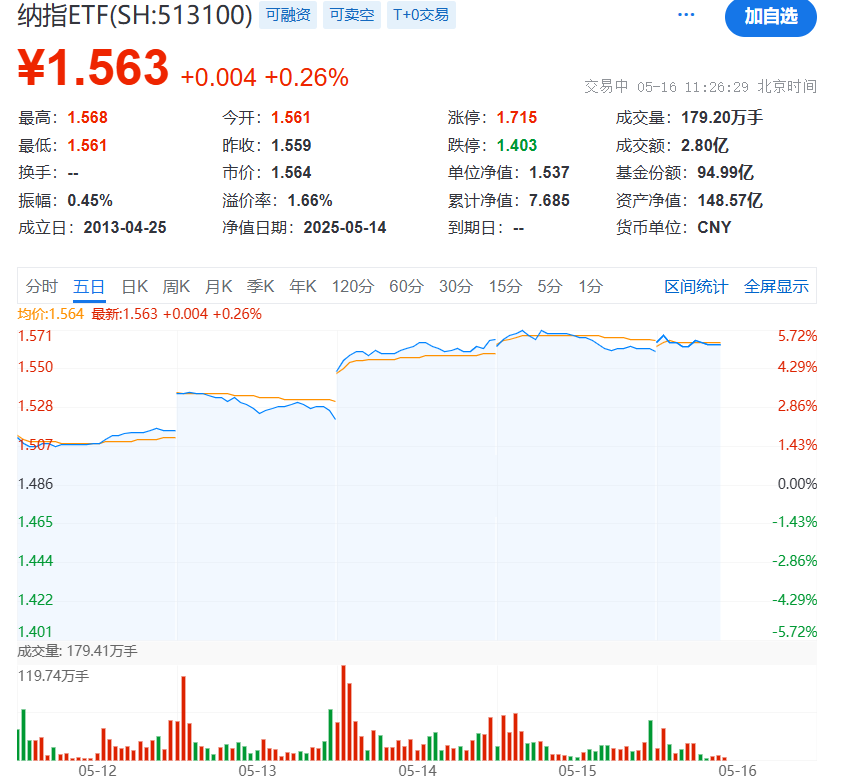Viewport: 845px width, 784px height.
Task: Click the 溢价率 value 1.66%
Action: [310, 200]
